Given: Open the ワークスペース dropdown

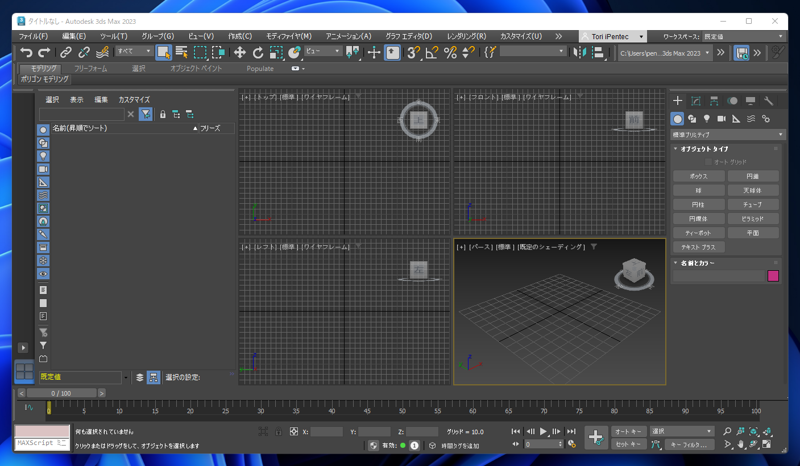Looking at the screenshot, I should 743,36.
